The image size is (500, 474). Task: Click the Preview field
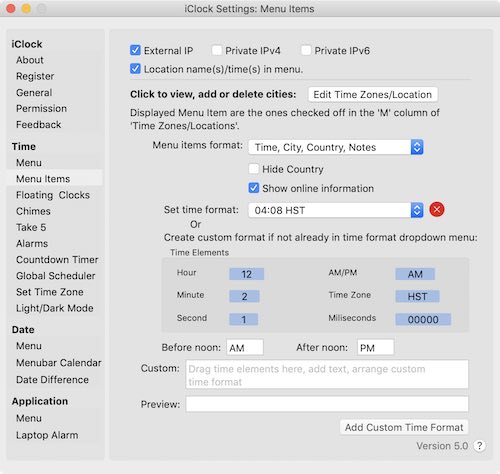pos(327,404)
